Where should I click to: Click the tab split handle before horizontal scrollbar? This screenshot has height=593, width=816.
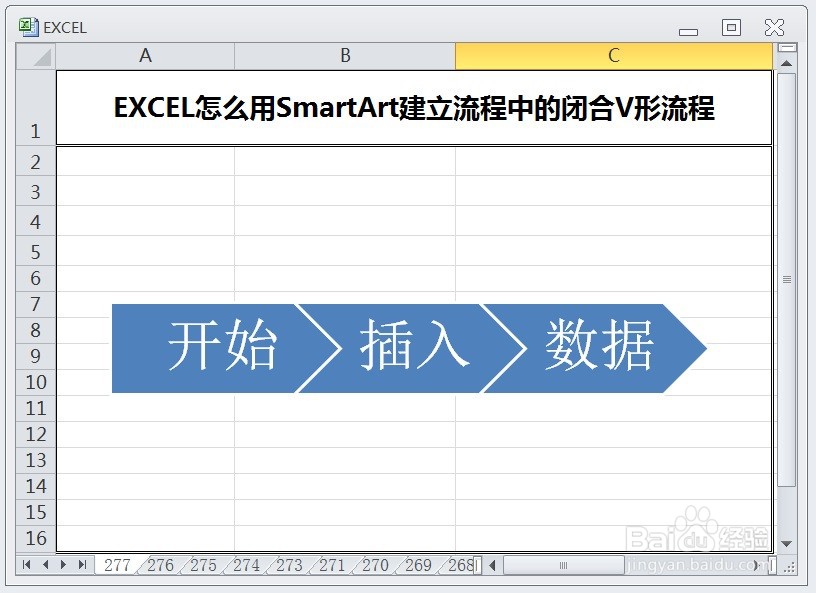click(x=479, y=565)
